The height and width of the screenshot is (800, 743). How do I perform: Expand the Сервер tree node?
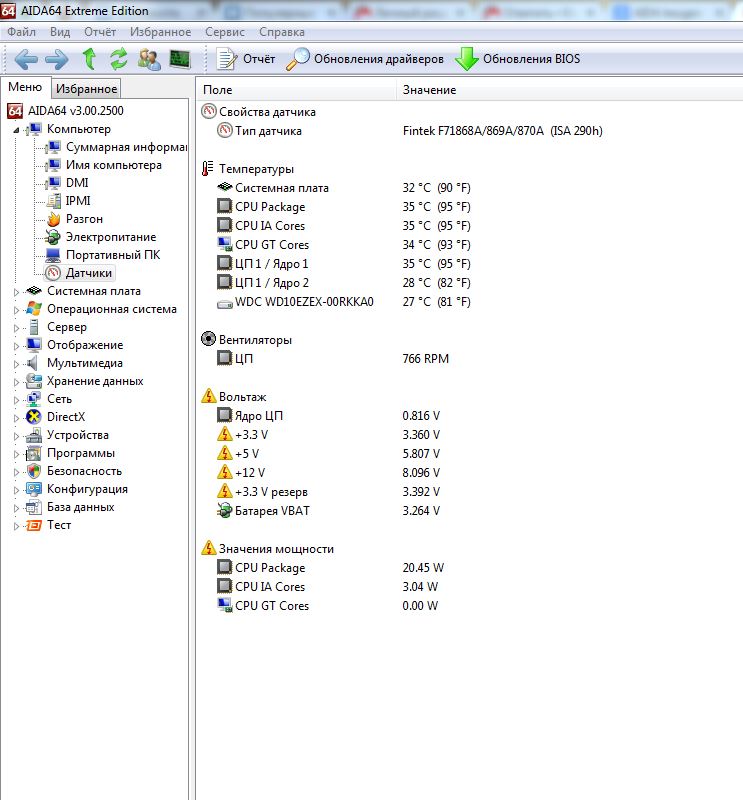point(16,328)
